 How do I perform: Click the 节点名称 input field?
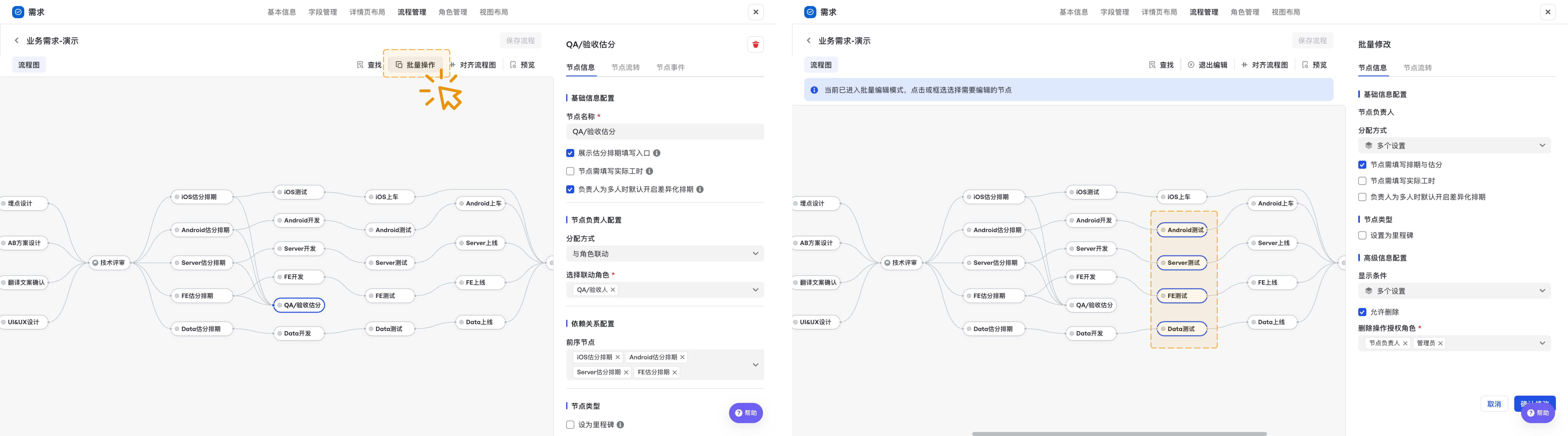point(665,132)
